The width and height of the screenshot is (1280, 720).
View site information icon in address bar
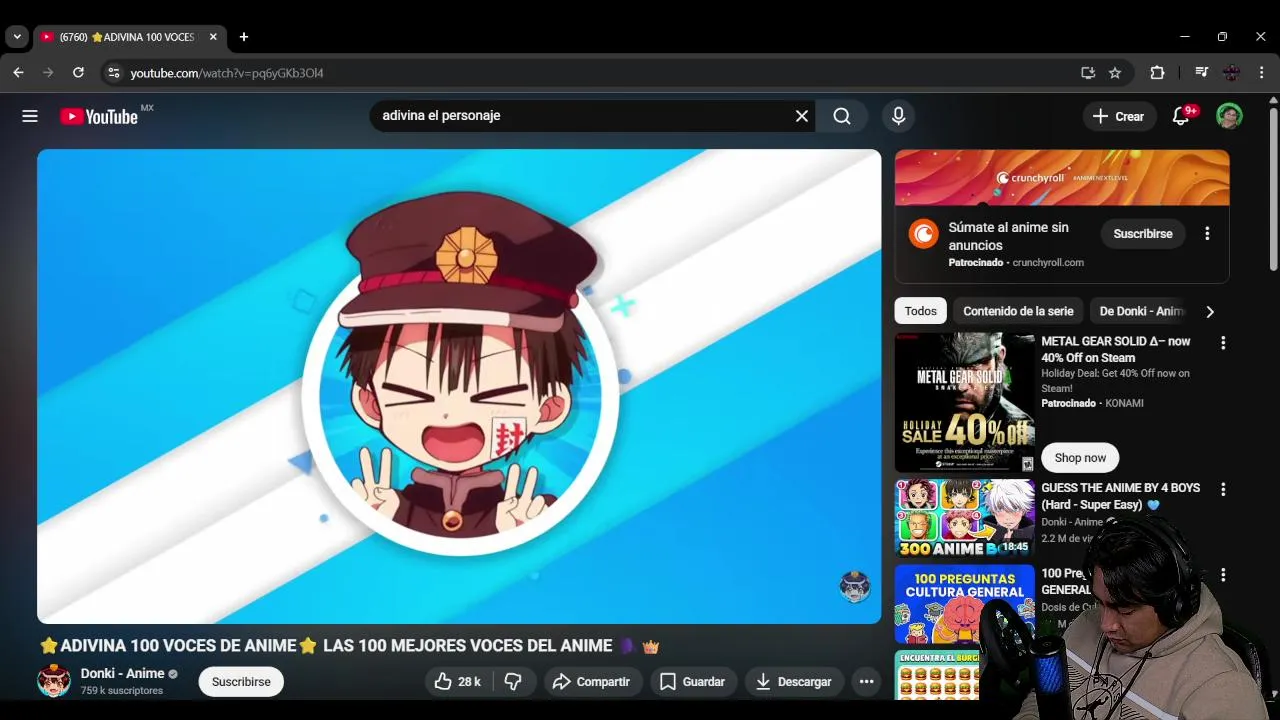tap(113, 73)
